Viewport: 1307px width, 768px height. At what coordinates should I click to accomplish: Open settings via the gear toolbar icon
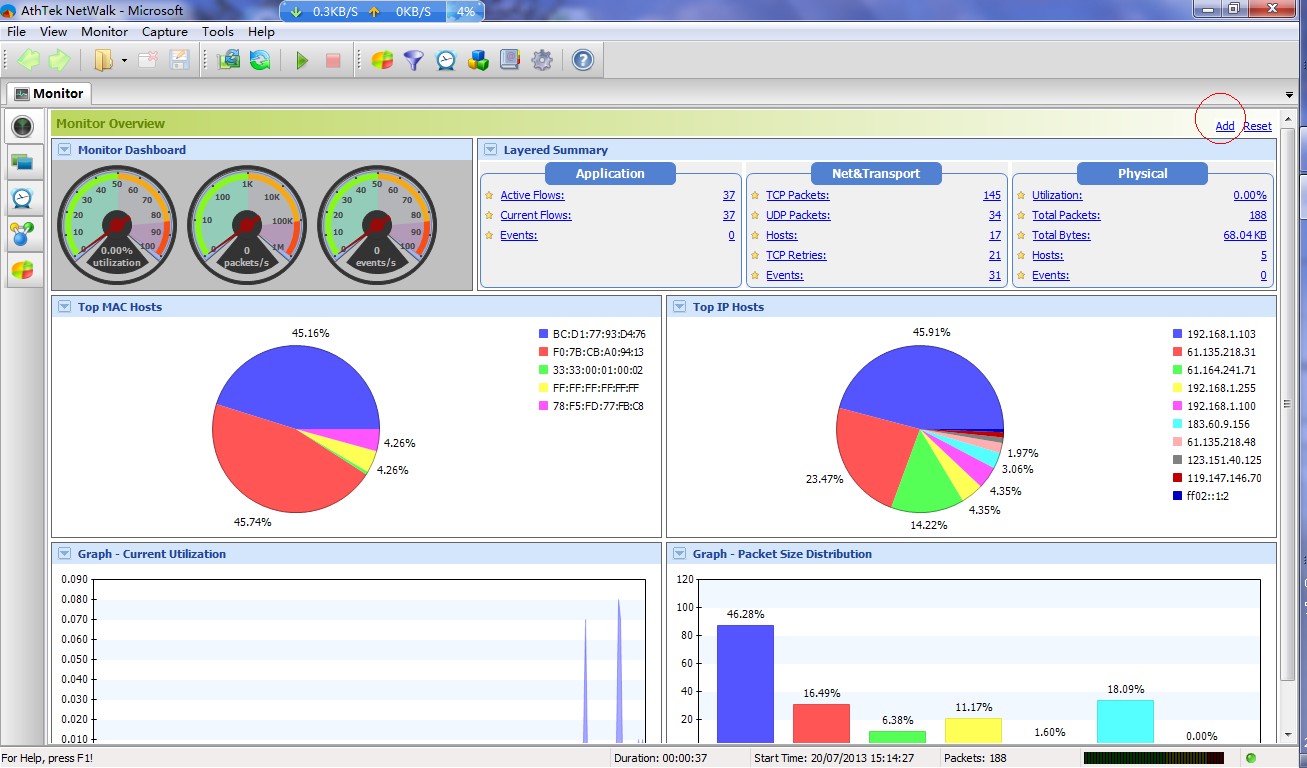542,60
